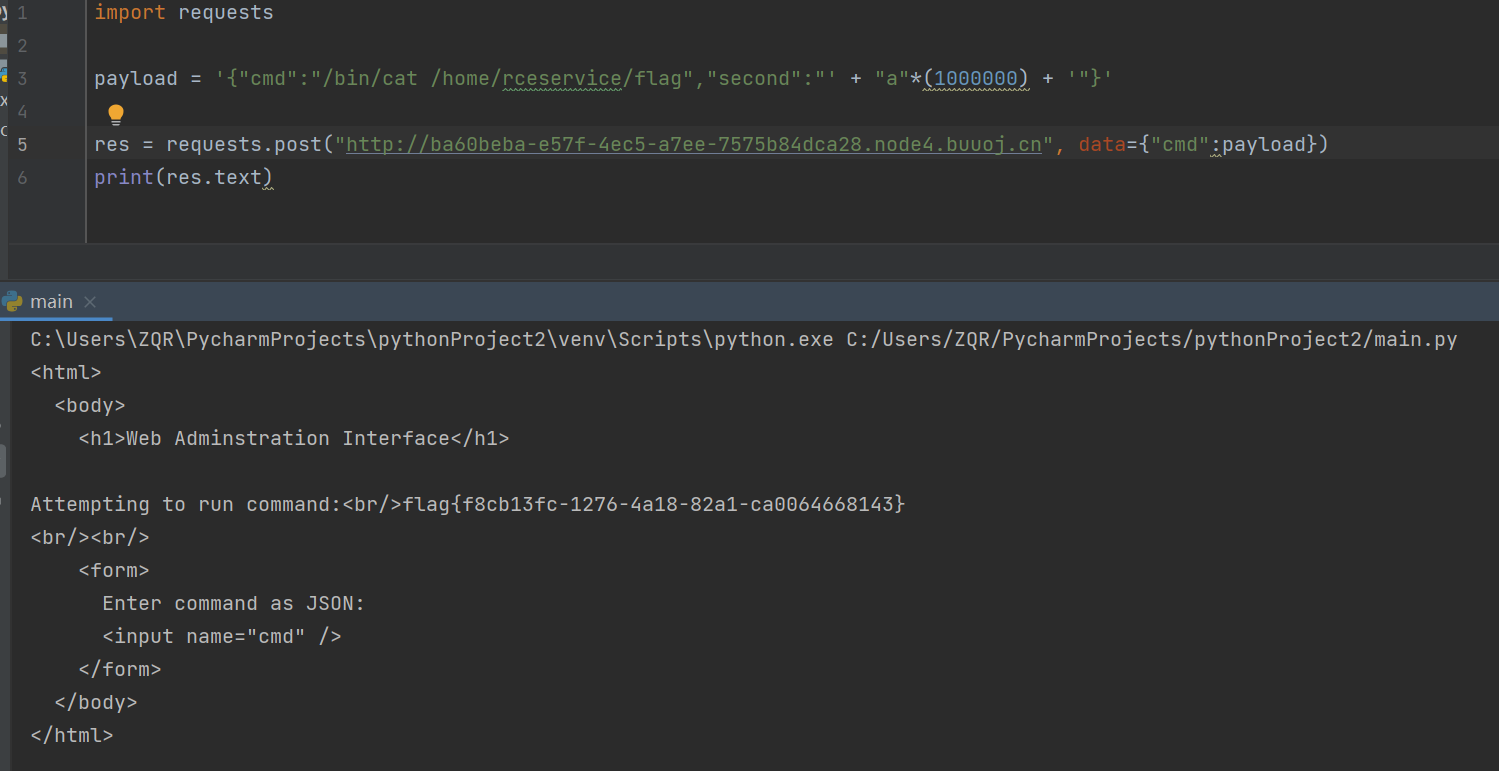Click 'rceservice' in the payload string
The width and height of the screenshot is (1499, 771).
pos(562,79)
